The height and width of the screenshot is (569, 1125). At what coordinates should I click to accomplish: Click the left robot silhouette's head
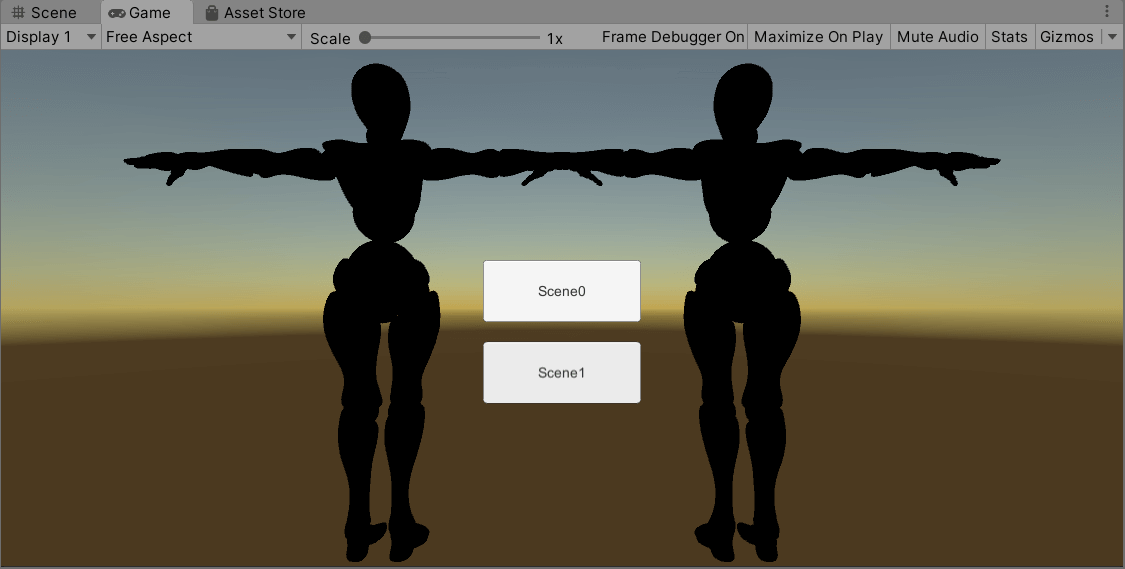pyautogui.click(x=381, y=98)
